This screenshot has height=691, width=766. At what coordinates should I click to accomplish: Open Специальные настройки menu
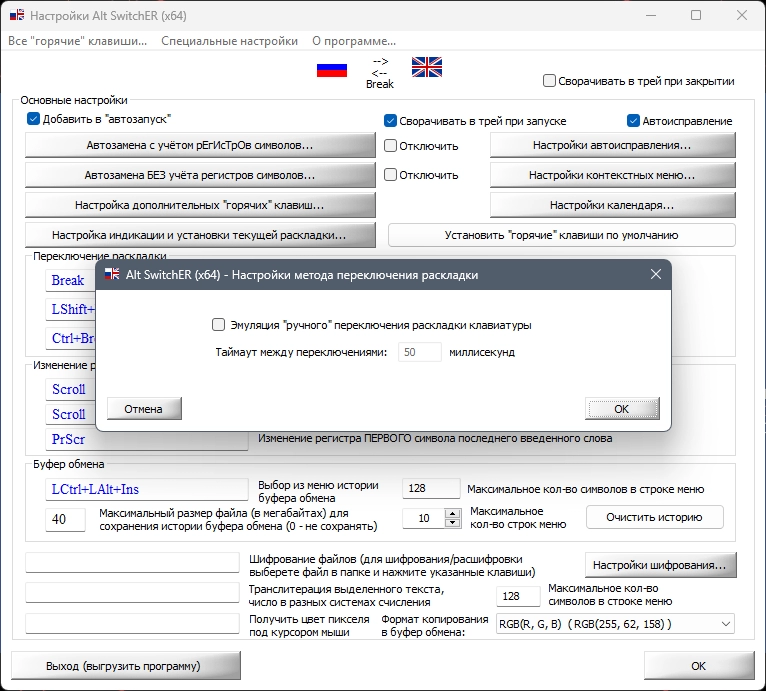pos(229,41)
